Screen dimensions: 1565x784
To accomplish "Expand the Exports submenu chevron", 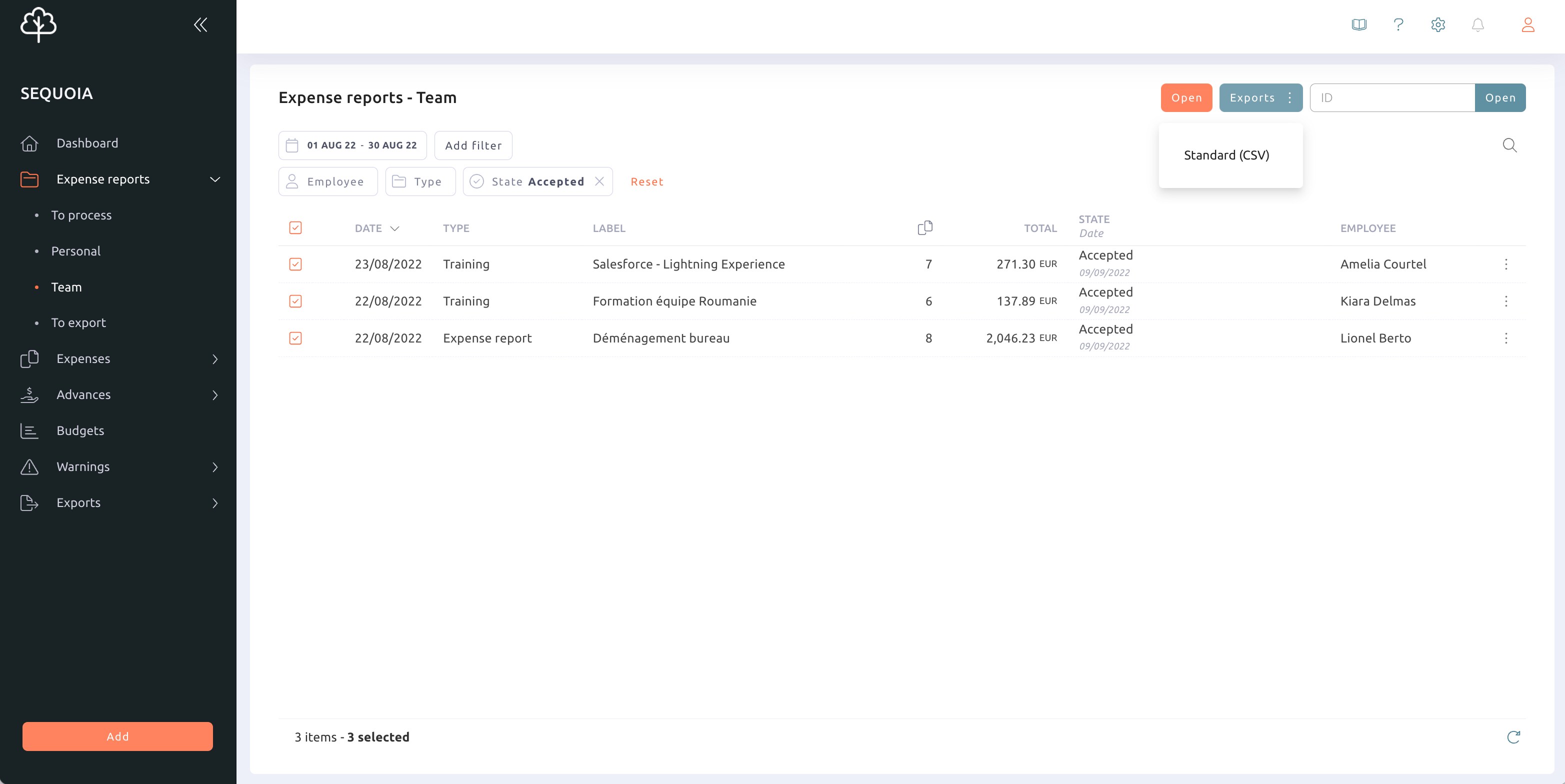I will click(215, 502).
